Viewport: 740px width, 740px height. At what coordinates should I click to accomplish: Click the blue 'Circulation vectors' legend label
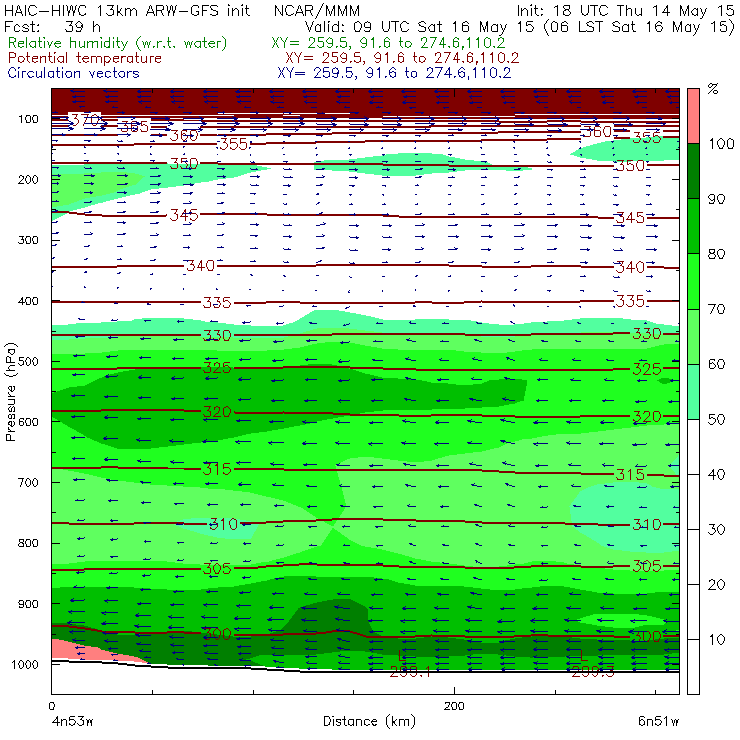(73, 73)
